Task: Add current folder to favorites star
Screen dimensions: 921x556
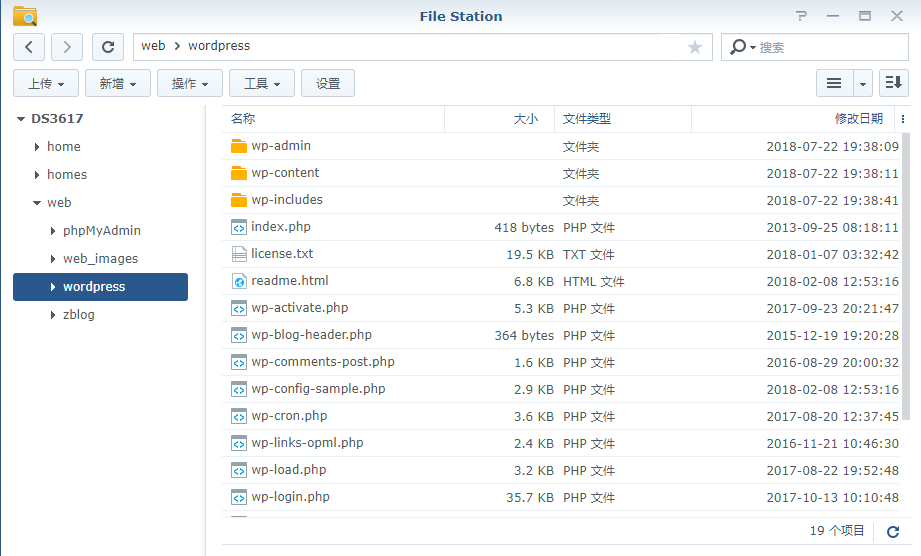Action: [695, 47]
